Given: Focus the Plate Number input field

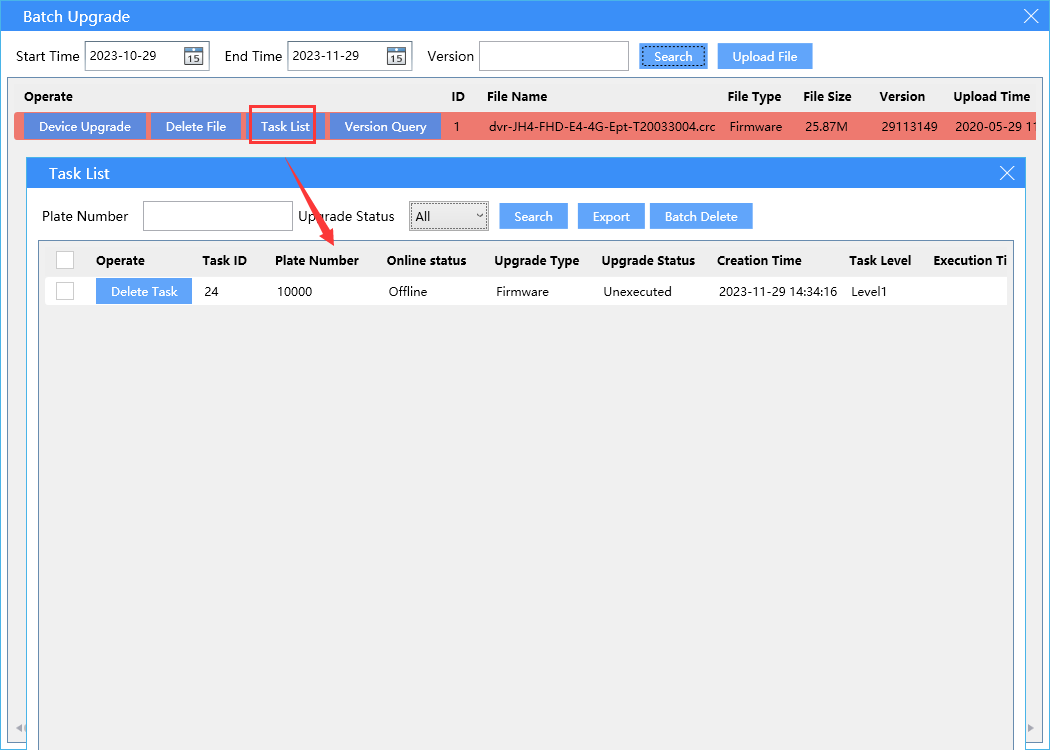Looking at the screenshot, I should [218, 216].
